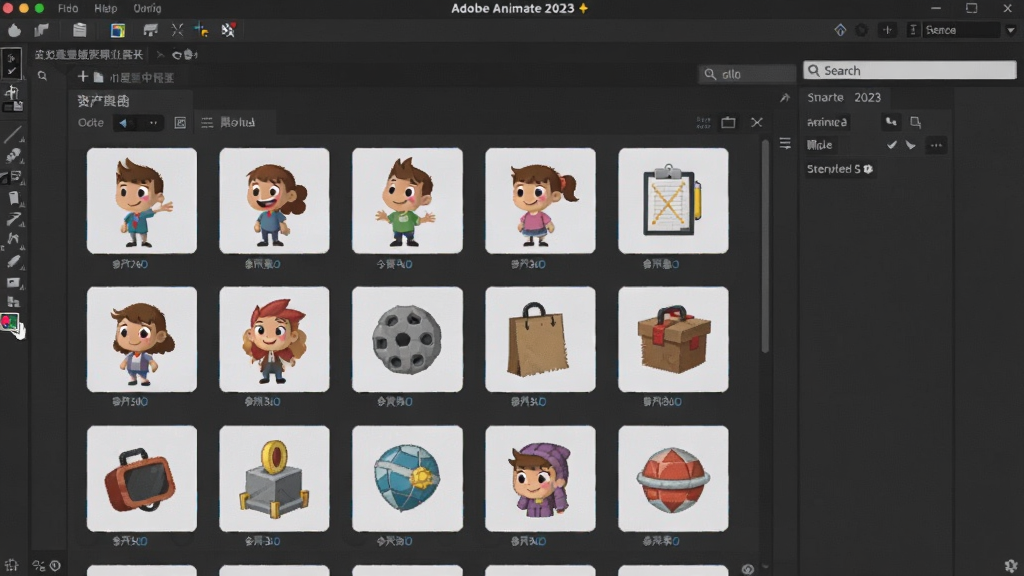Viewport: 1024px width, 576px height.
Task: Select the orange handheld TV thumbnail
Action: 142,479
